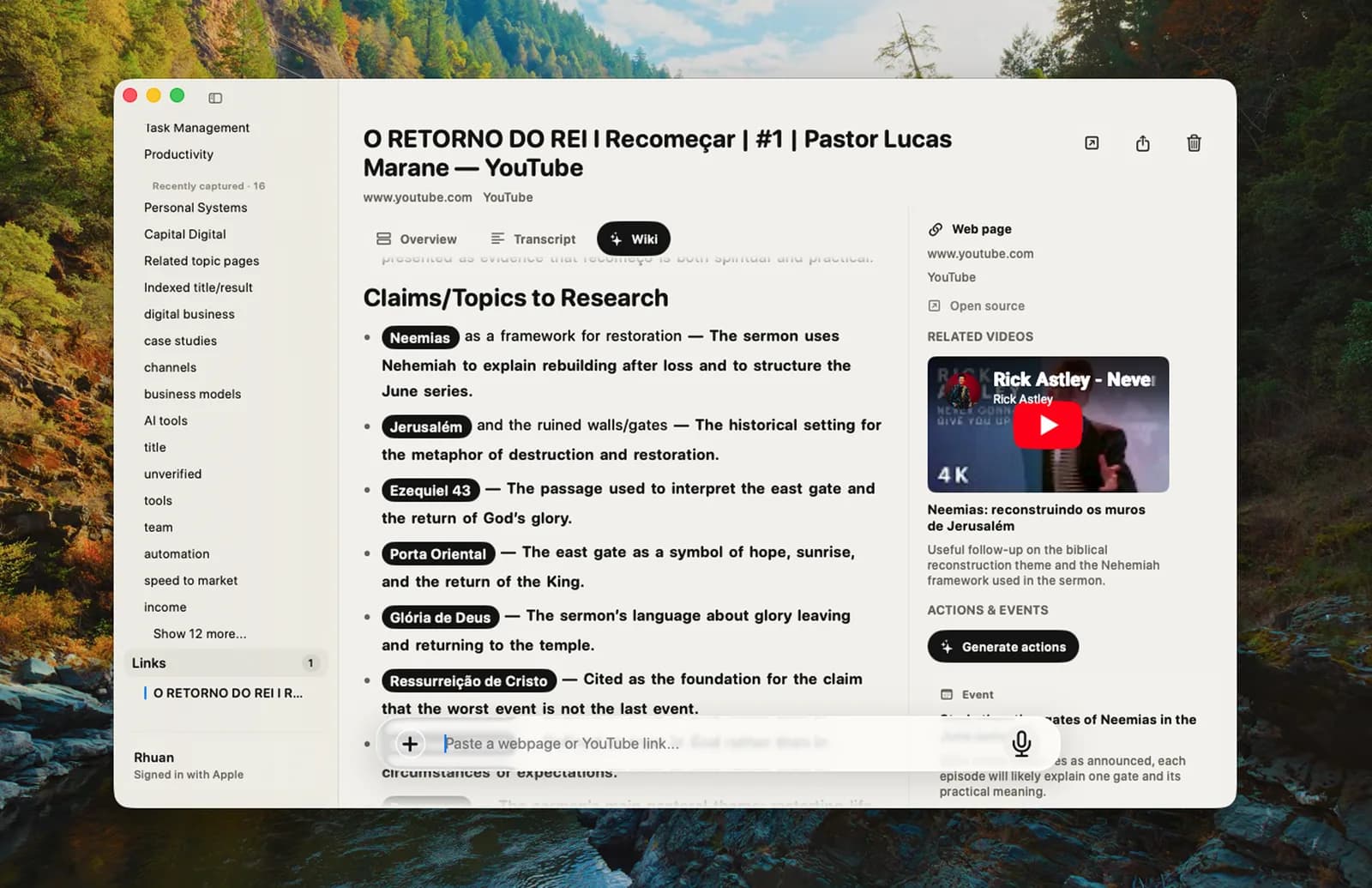Click the Porta Oriental wiki tag
This screenshot has height=888, width=1372.
coord(438,553)
